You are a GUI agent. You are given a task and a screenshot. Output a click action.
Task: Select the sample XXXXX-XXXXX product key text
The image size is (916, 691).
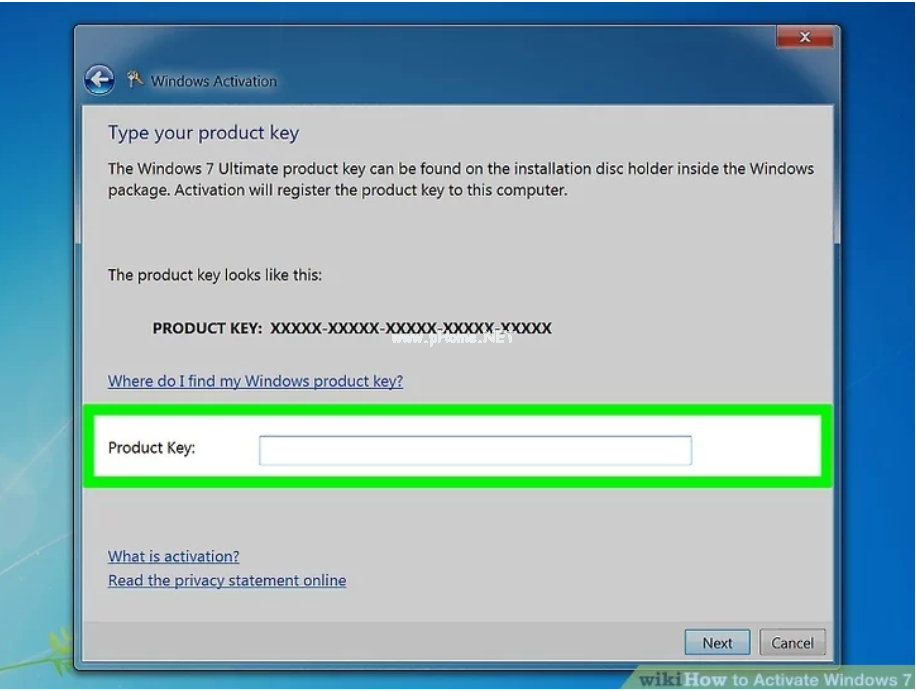pyautogui.click(x=411, y=328)
